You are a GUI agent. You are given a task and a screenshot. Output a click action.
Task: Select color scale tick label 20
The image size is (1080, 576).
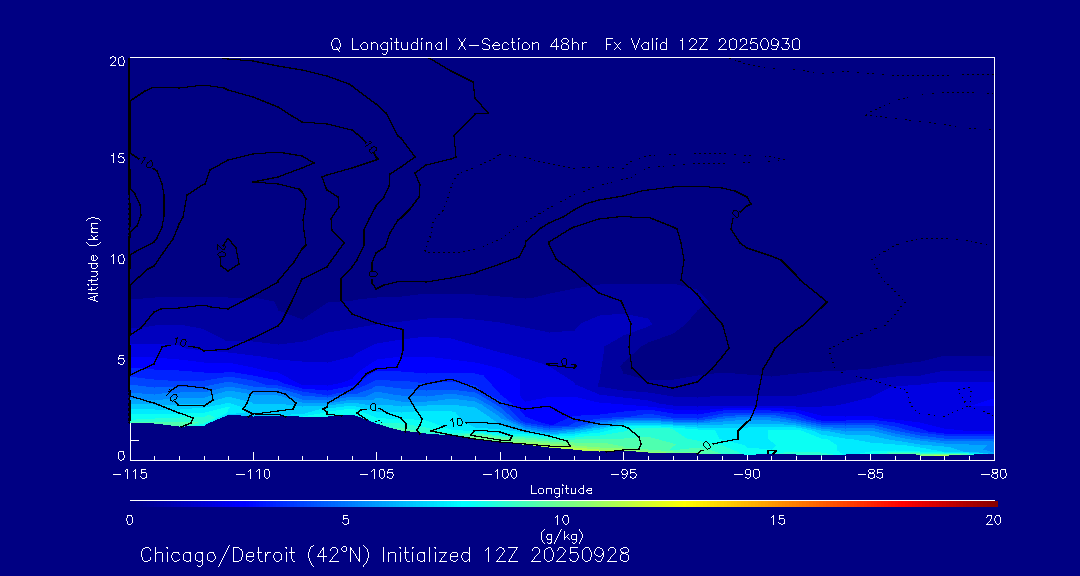(994, 520)
